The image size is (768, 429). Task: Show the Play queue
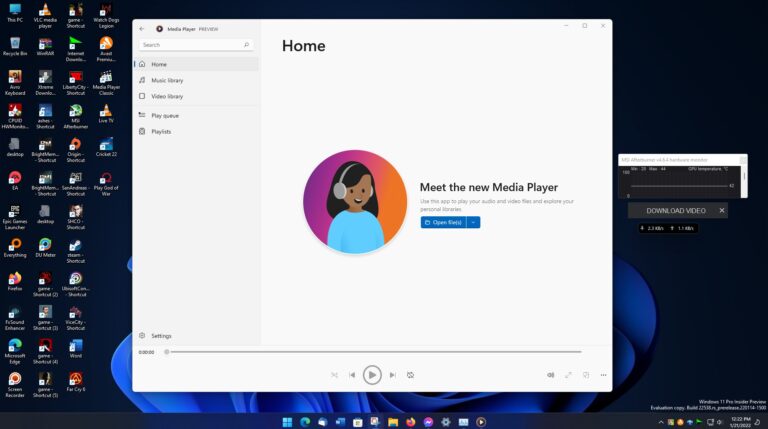point(196,116)
